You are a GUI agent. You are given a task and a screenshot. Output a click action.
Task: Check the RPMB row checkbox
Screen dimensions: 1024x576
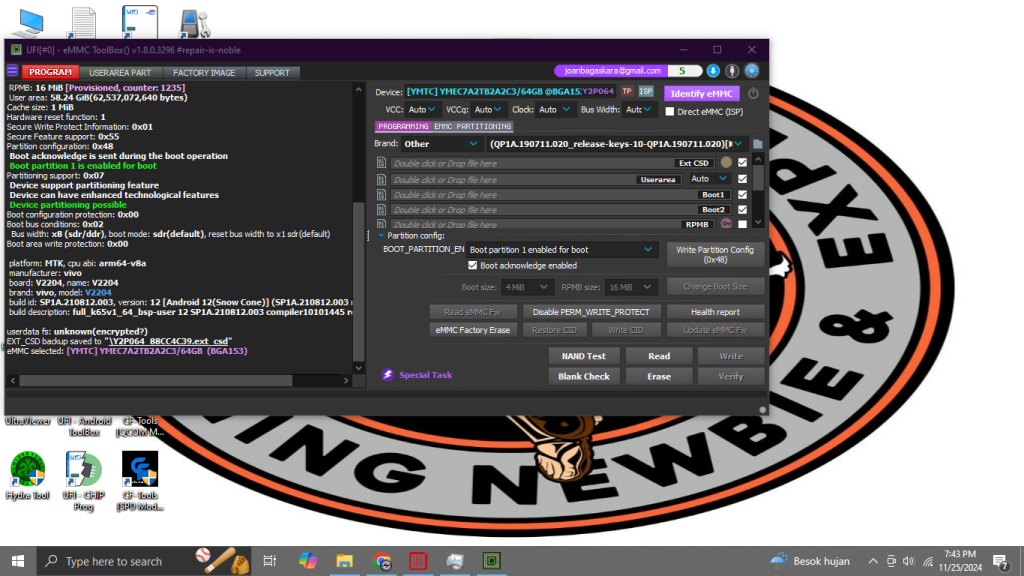[x=743, y=224]
